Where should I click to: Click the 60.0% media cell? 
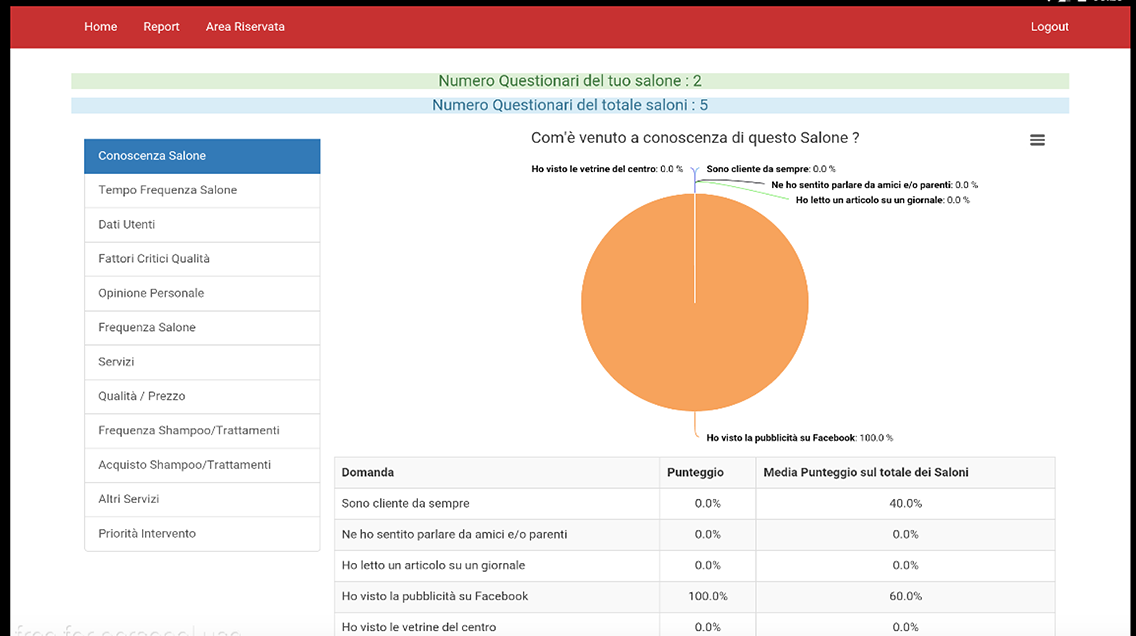(x=906, y=596)
